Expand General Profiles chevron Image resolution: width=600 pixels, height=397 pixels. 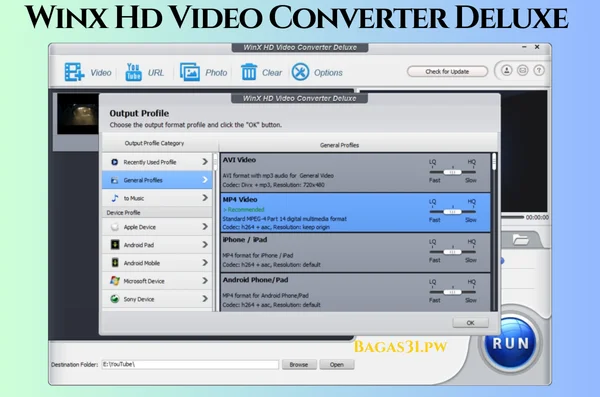pyautogui.click(x=205, y=180)
